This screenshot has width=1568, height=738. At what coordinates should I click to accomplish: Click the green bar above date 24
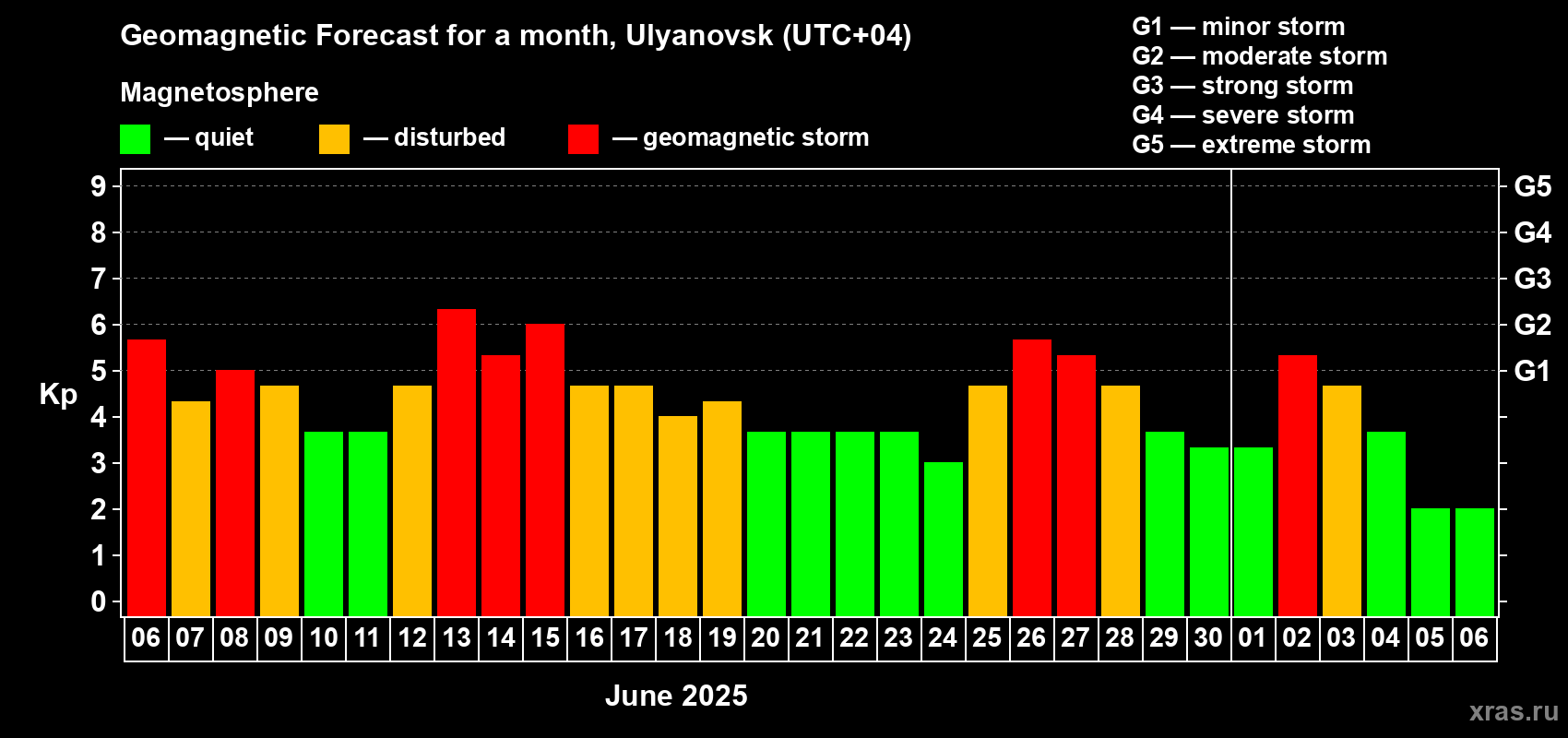pyautogui.click(x=944, y=539)
